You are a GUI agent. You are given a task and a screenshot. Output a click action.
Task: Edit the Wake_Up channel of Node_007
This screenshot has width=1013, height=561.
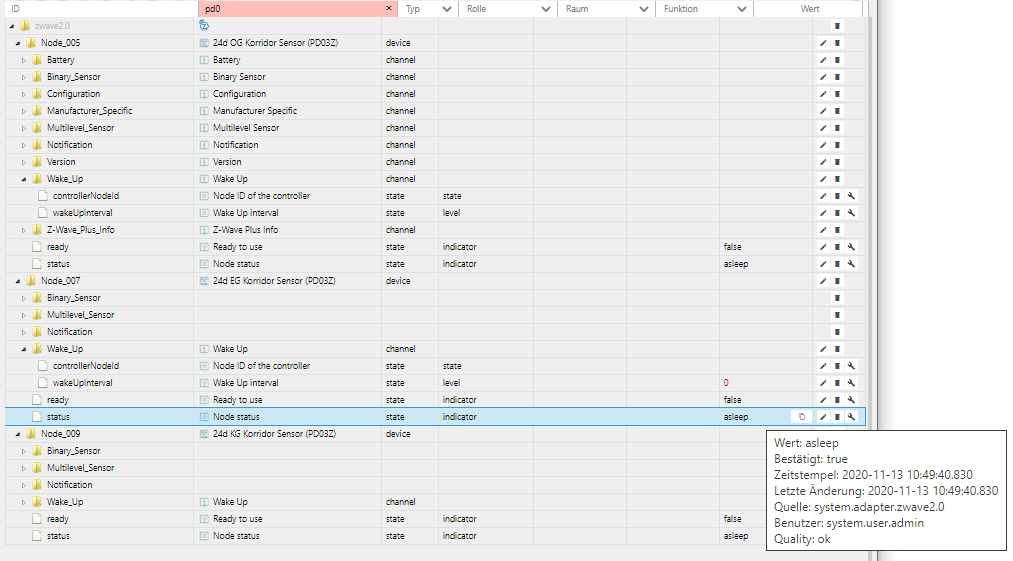(823, 349)
